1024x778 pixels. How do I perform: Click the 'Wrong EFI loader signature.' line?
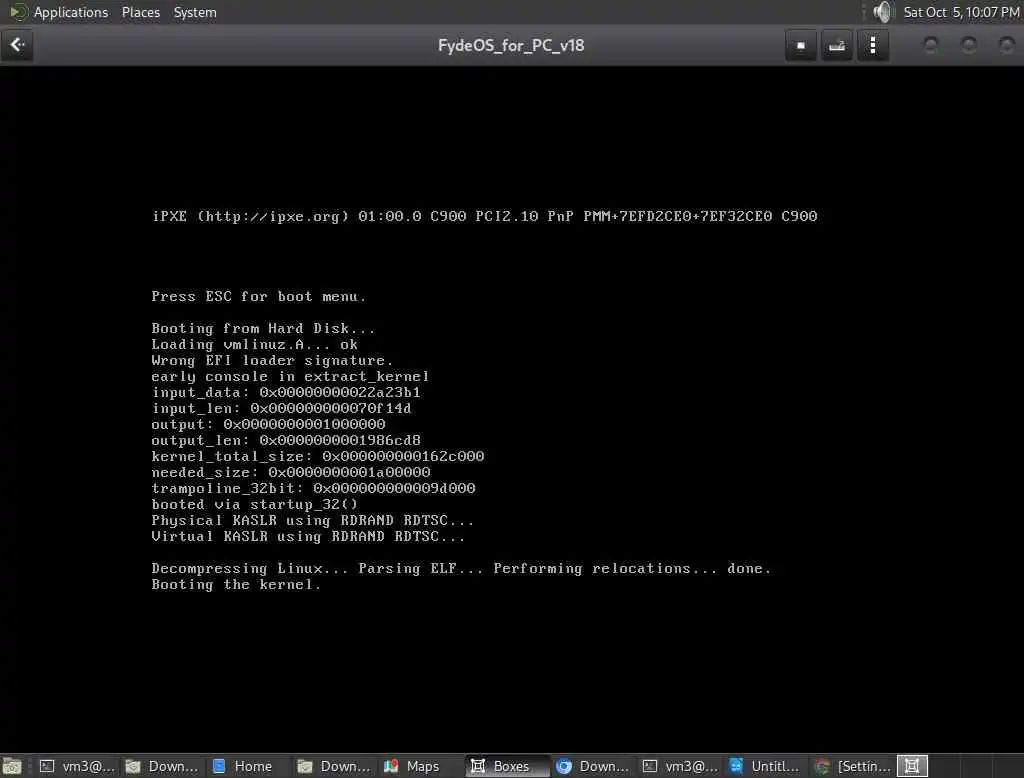click(x=272, y=360)
